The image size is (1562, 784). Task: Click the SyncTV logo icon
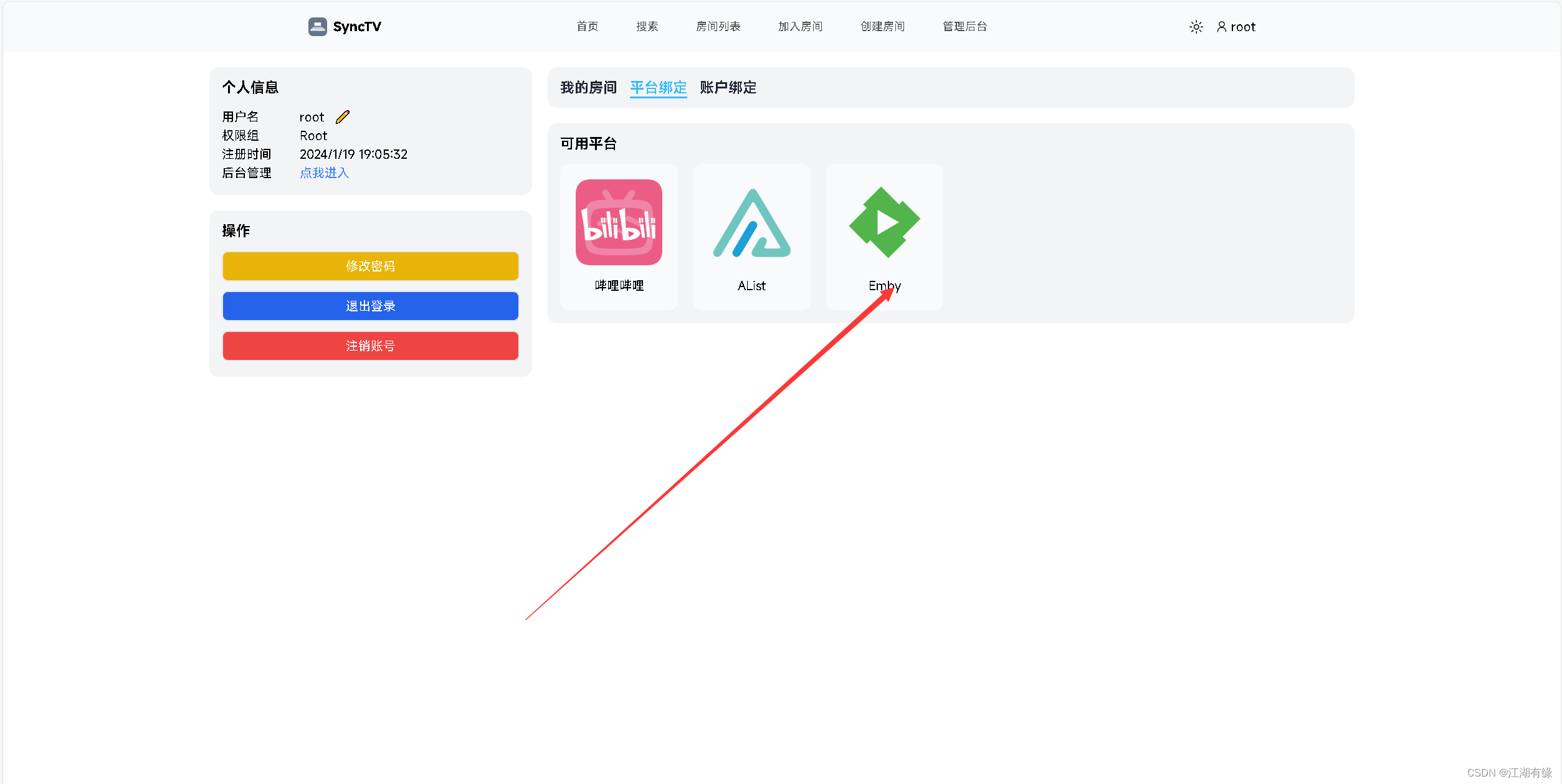(x=318, y=26)
